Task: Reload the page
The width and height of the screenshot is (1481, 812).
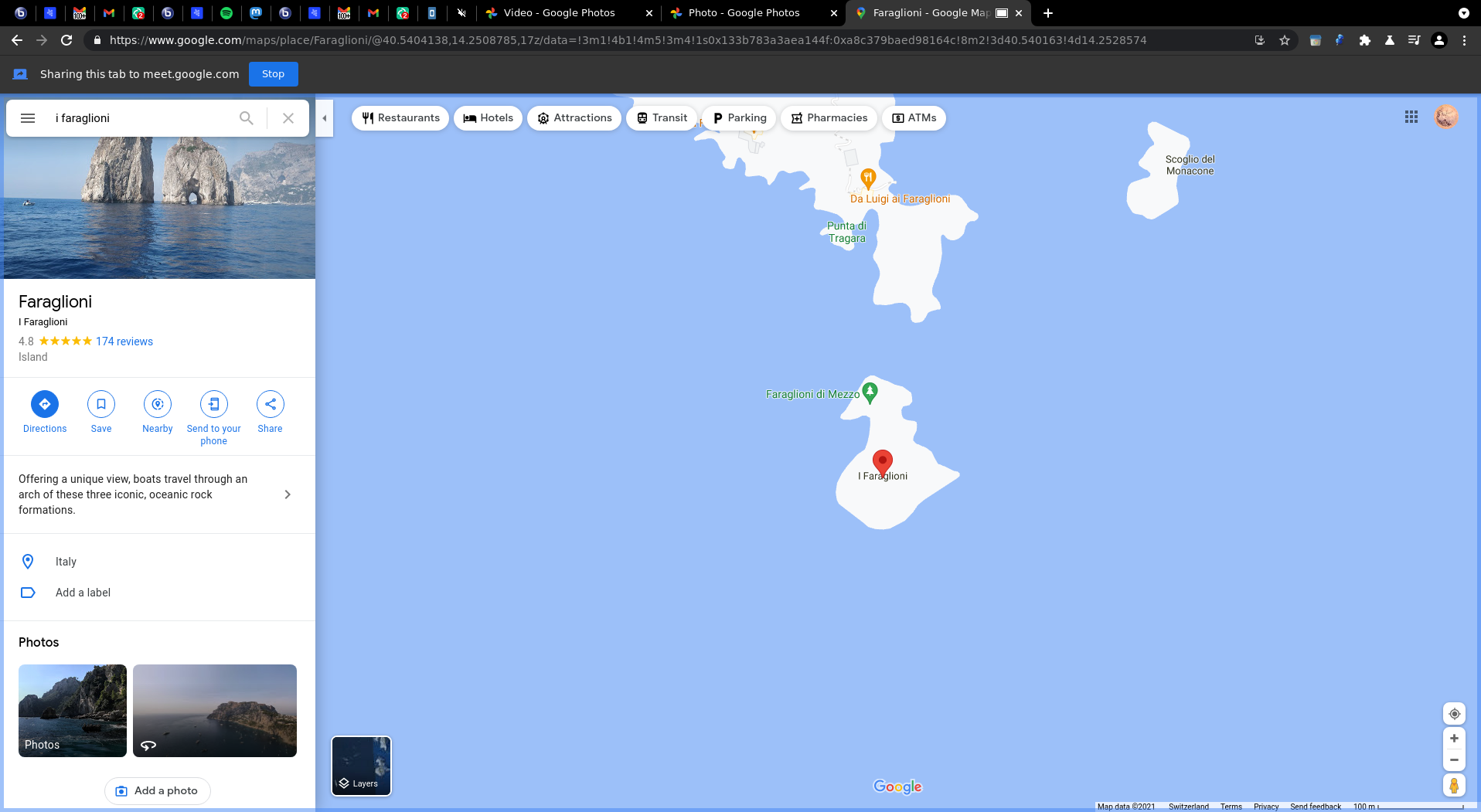Action: tap(66, 40)
